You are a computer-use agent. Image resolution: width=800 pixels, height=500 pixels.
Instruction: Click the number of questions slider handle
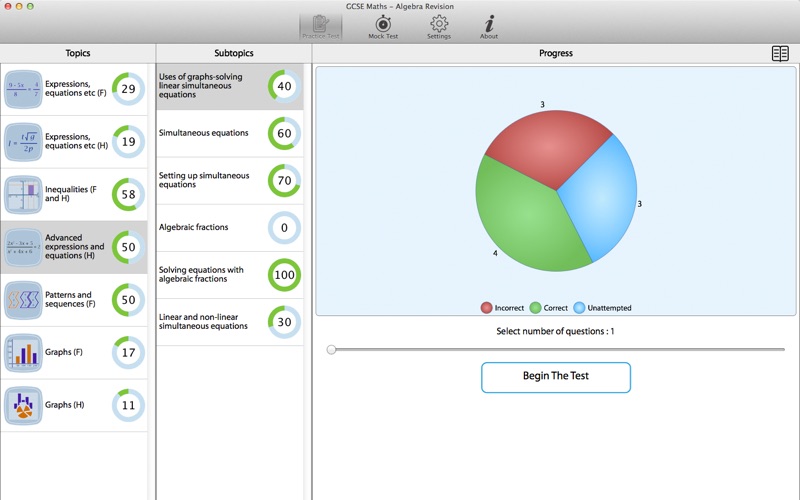pos(331,349)
